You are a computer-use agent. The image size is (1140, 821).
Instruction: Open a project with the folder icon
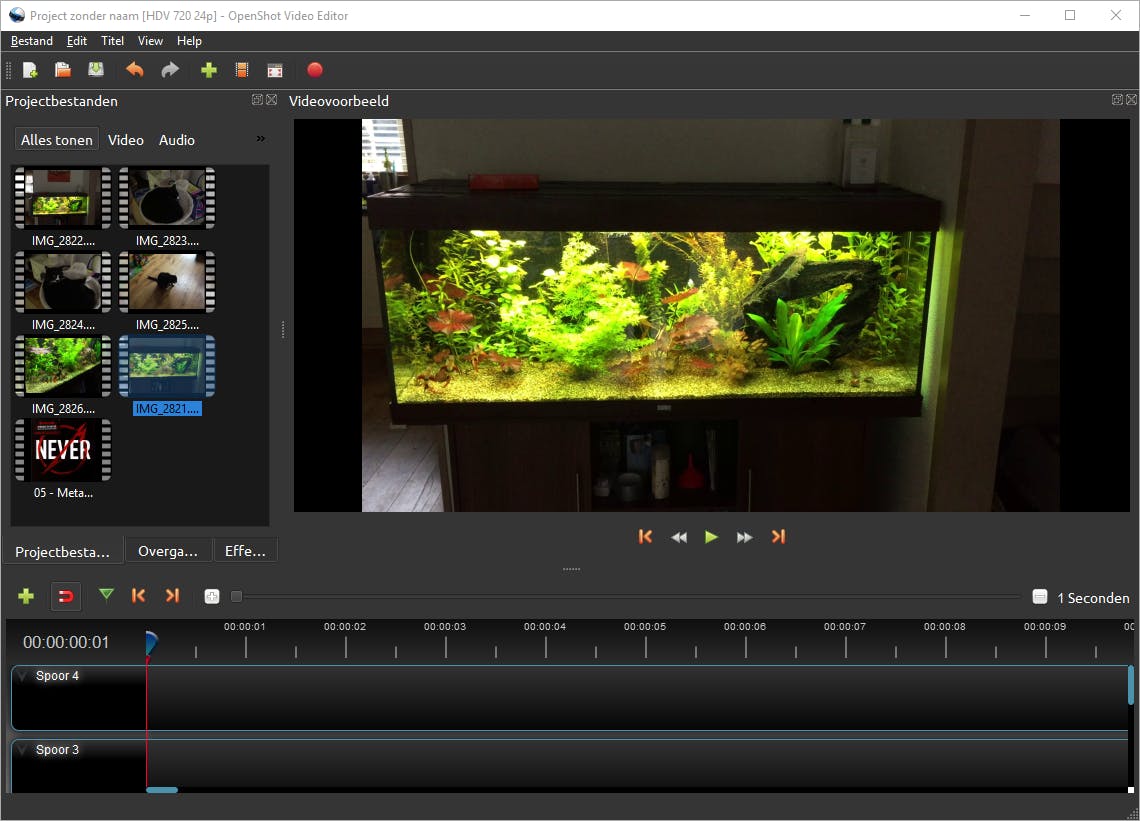click(x=63, y=70)
